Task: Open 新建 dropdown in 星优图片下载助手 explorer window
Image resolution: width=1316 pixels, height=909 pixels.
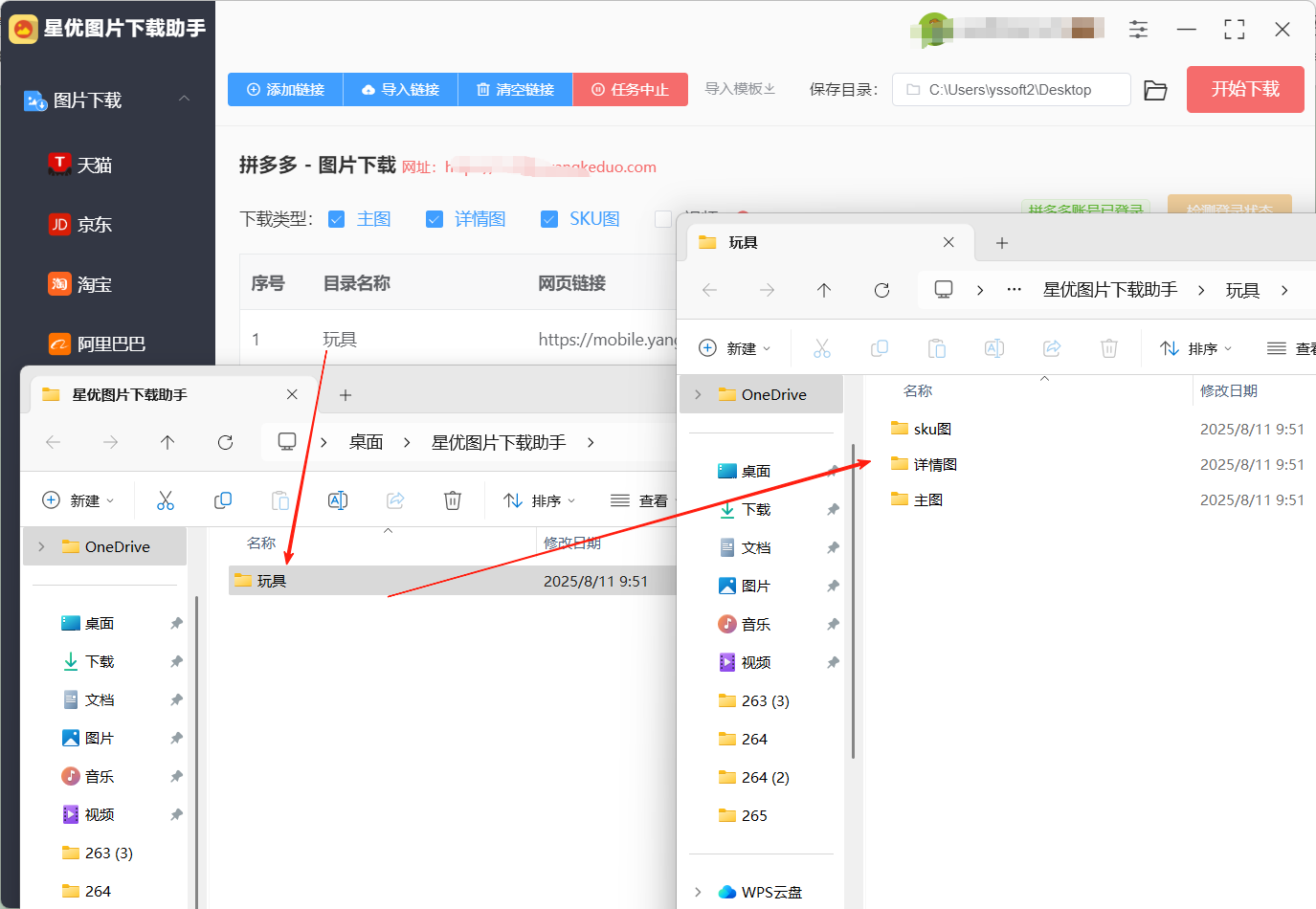Action: (78, 500)
